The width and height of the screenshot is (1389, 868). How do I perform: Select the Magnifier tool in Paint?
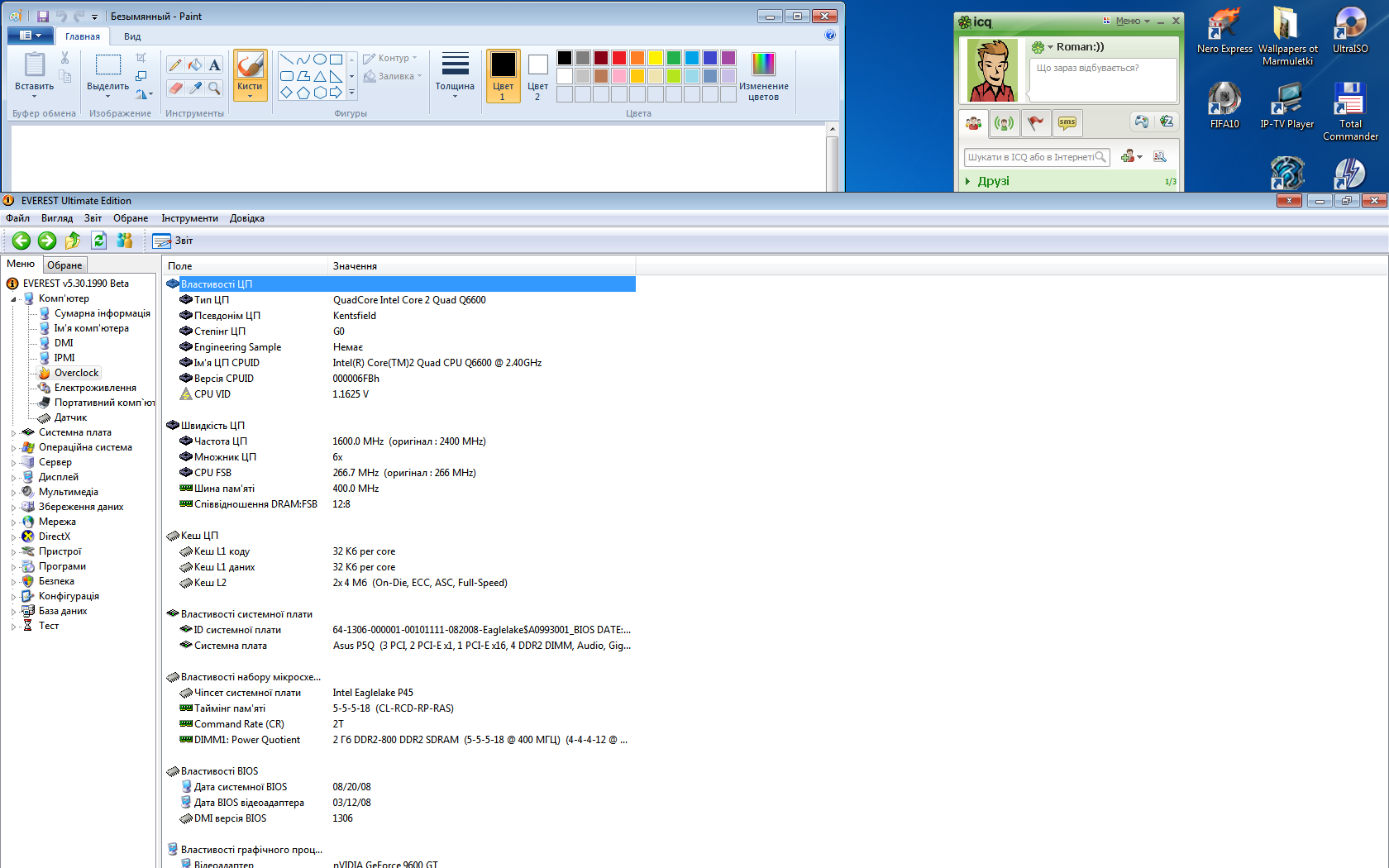coord(214,88)
